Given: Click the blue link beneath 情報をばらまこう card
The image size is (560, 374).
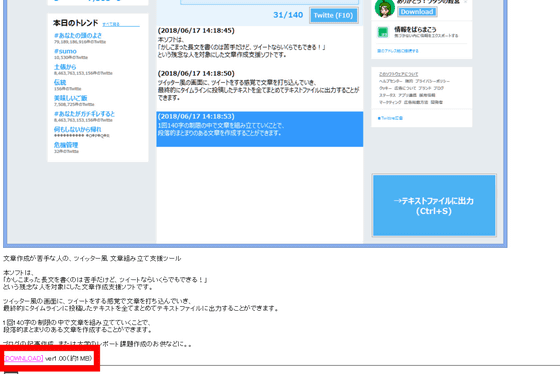Looking at the screenshot, I should point(398,51).
